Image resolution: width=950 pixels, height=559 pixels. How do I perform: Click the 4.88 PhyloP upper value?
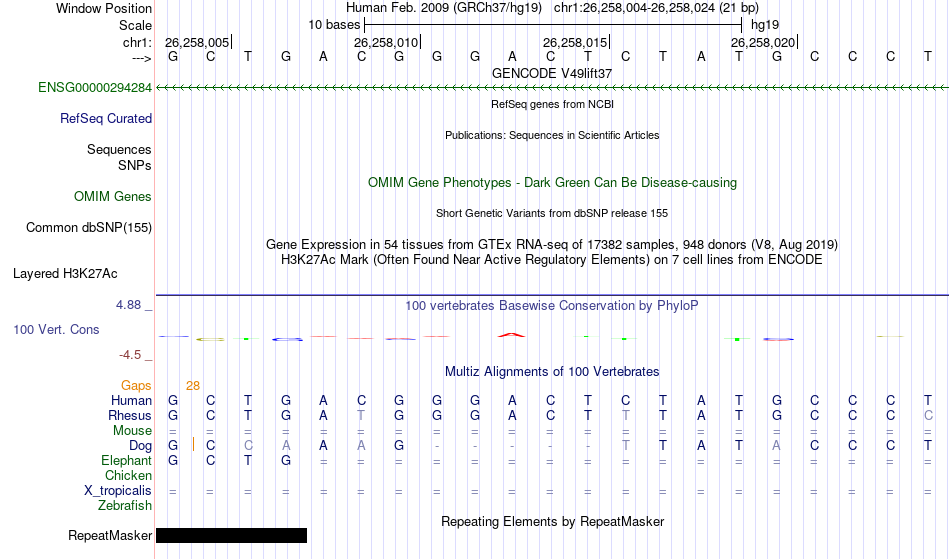(x=128, y=305)
